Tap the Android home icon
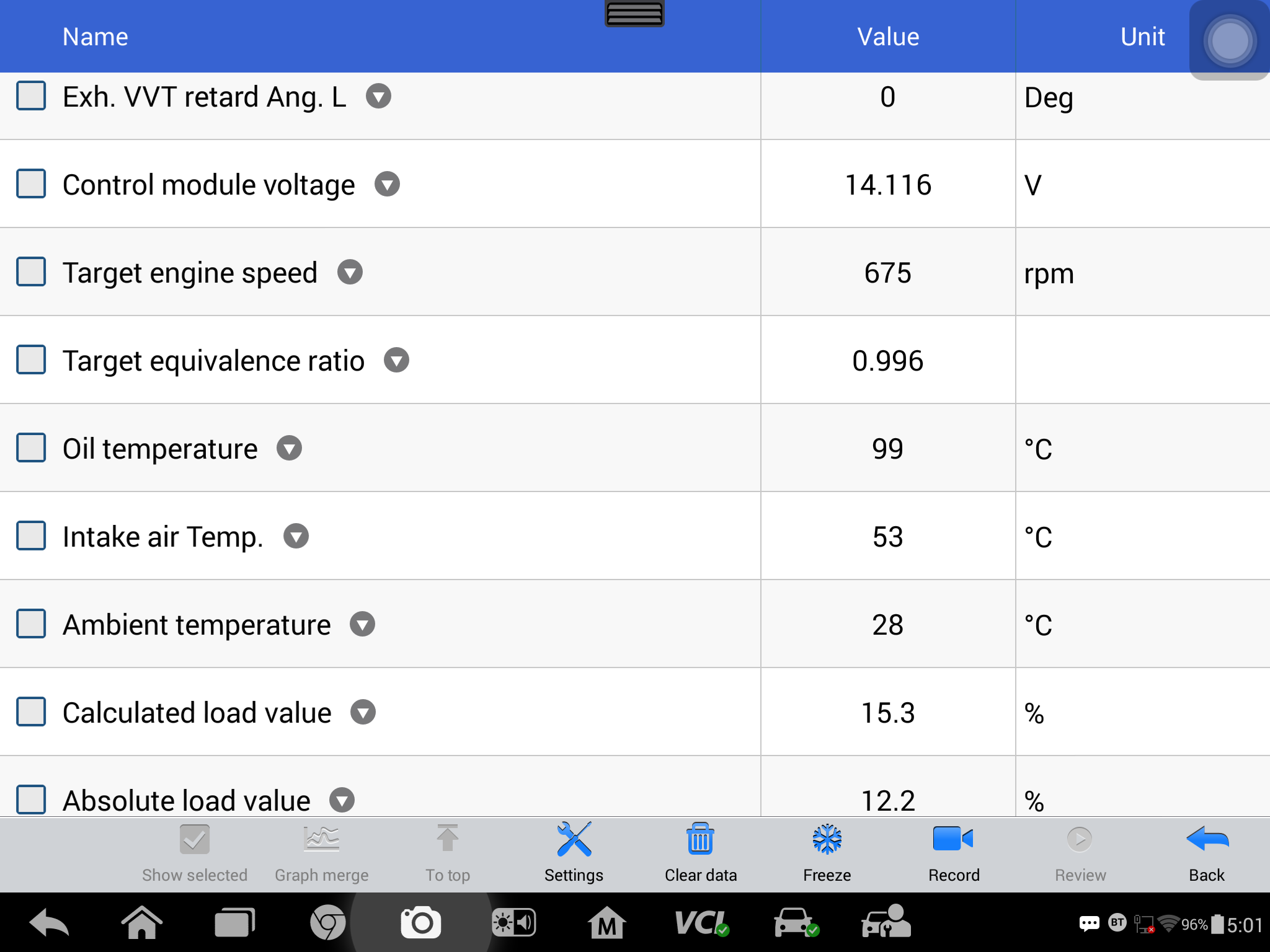 click(142, 923)
